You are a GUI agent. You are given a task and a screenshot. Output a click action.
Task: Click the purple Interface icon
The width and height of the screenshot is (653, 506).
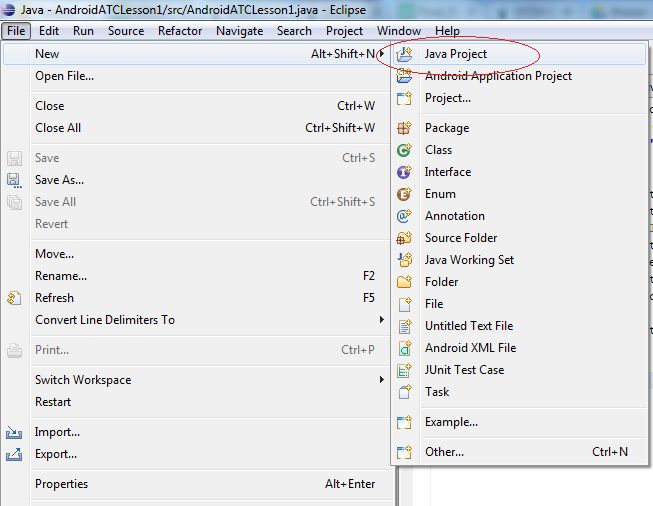pyautogui.click(x=404, y=172)
